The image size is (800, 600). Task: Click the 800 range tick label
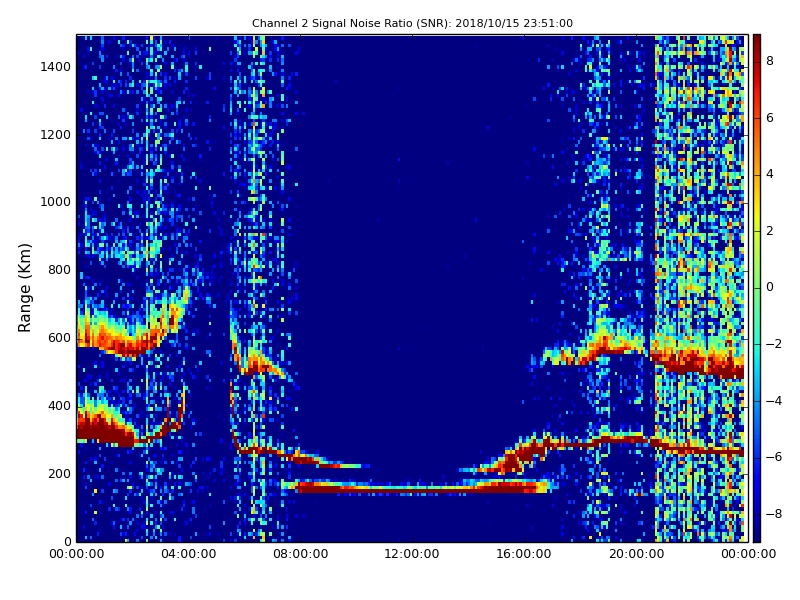[x=59, y=270]
